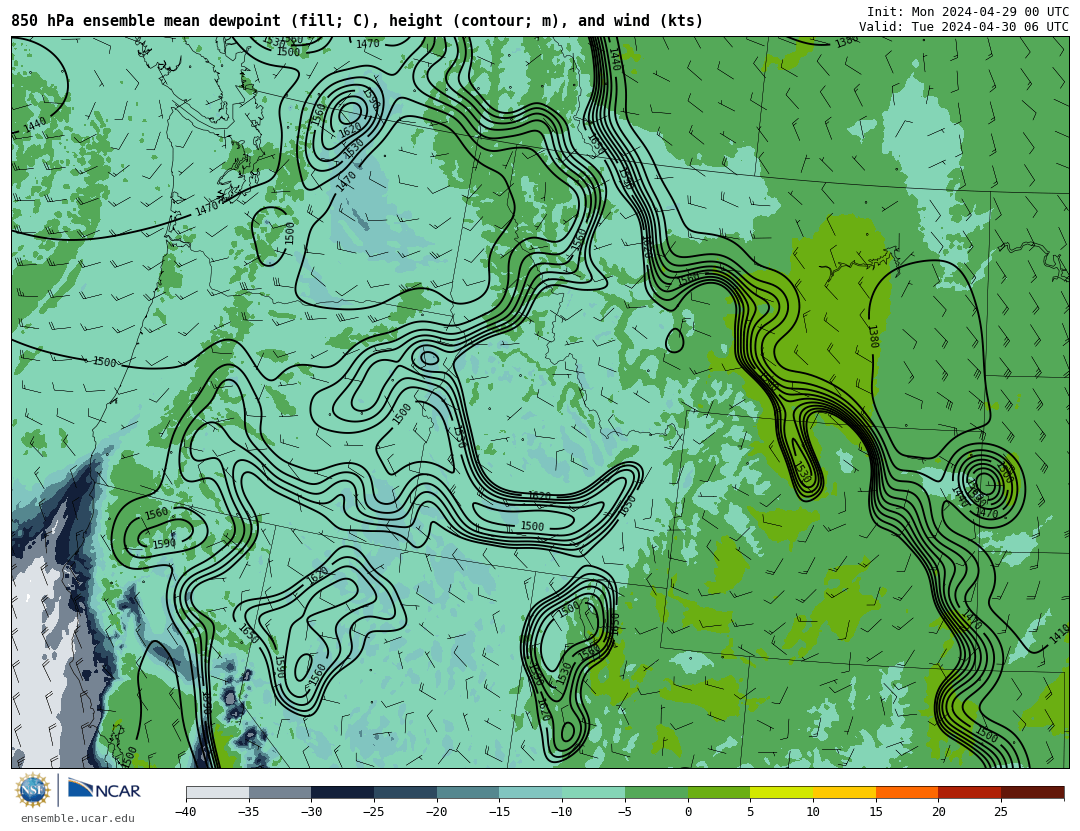Pick the mint -10 to -5 colorbar swatch
The height and width of the screenshot is (831, 1080).
593,792
